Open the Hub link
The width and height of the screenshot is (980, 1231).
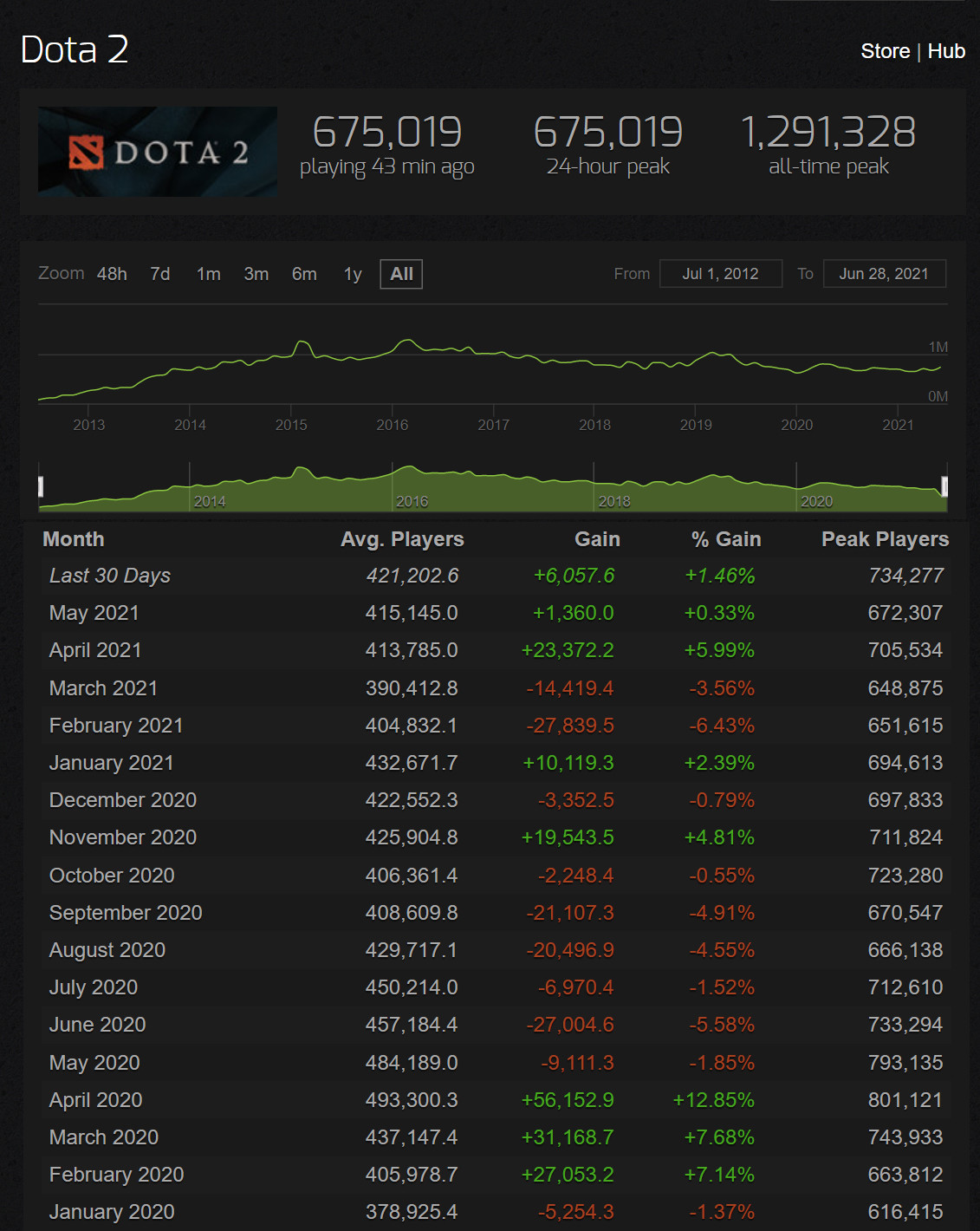[x=946, y=51]
